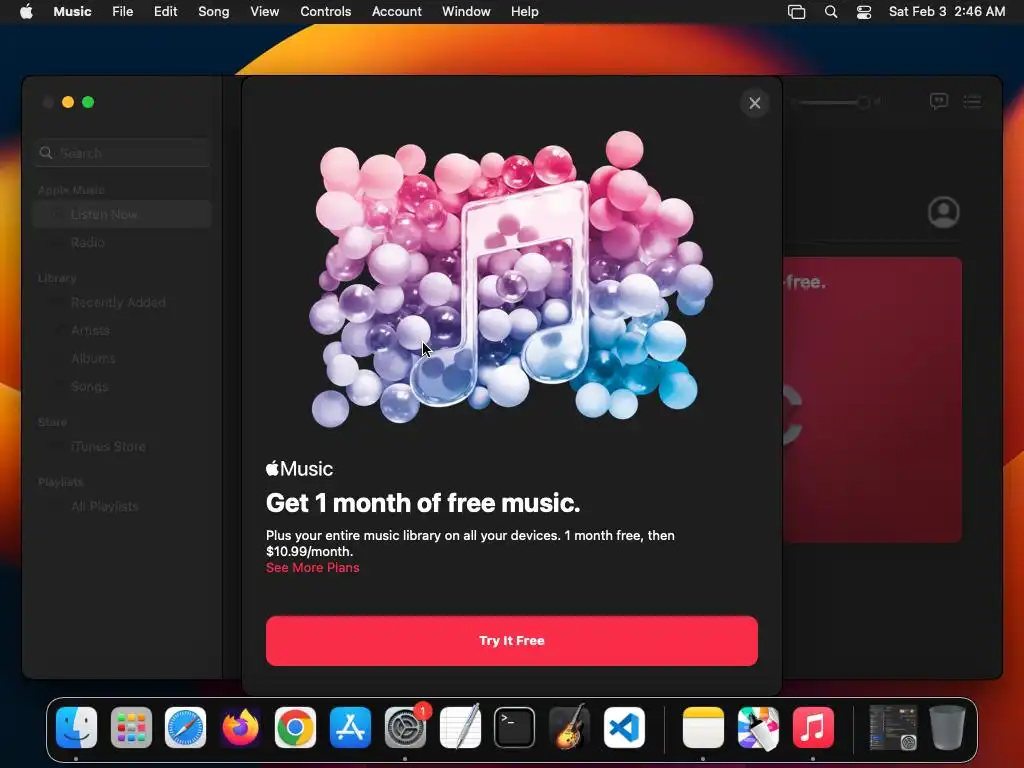Launch GarageBand from the Dock

pos(569,727)
